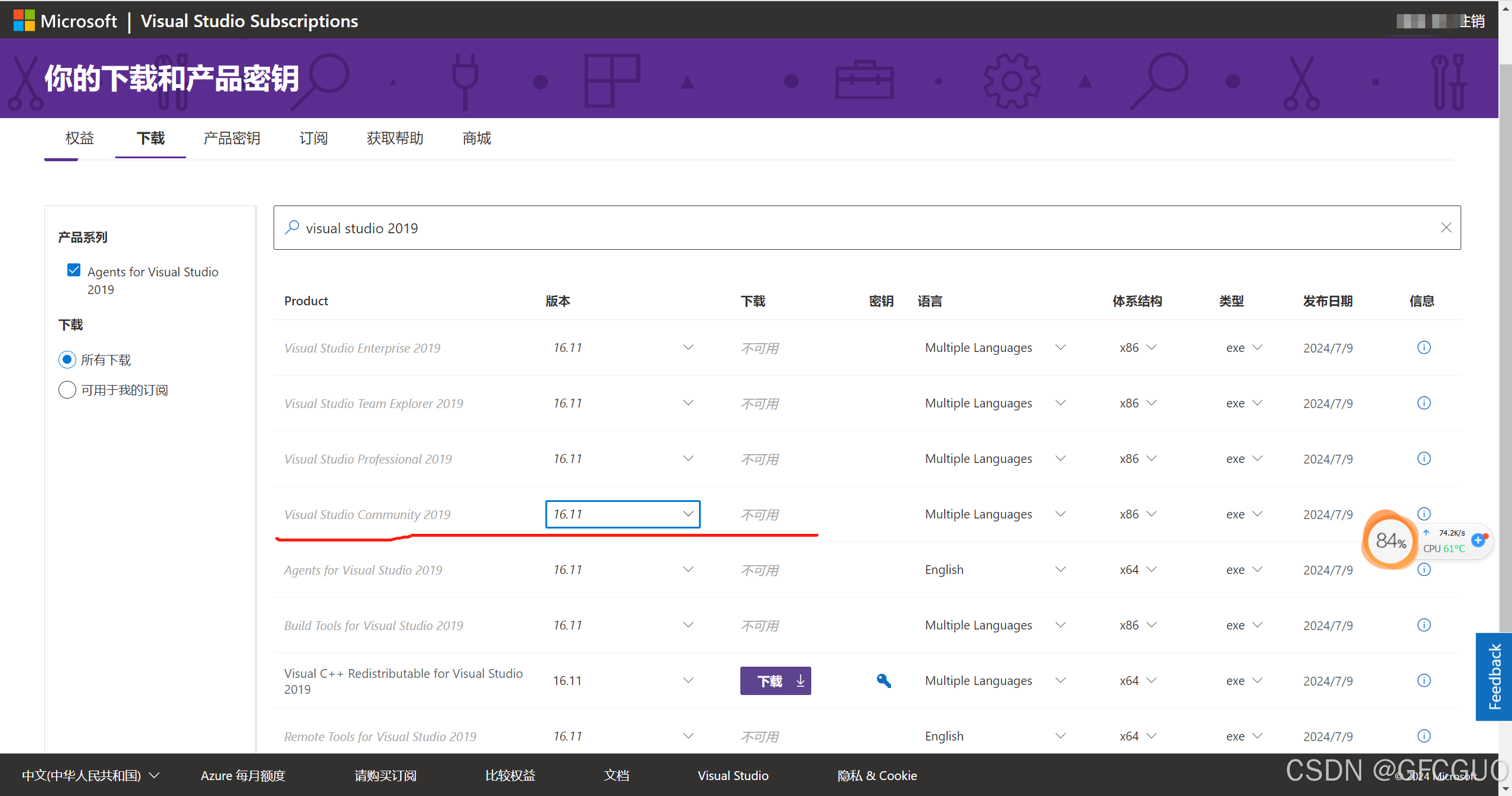
Task: Open the Visual Studio footer link
Action: pyautogui.click(x=733, y=775)
